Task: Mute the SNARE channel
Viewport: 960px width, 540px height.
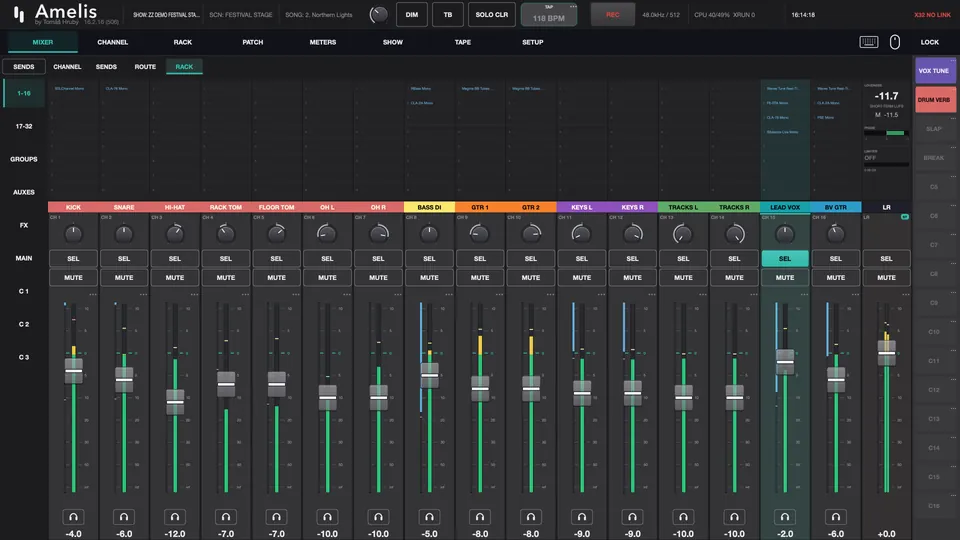Action: pyautogui.click(x=124, y=277)
